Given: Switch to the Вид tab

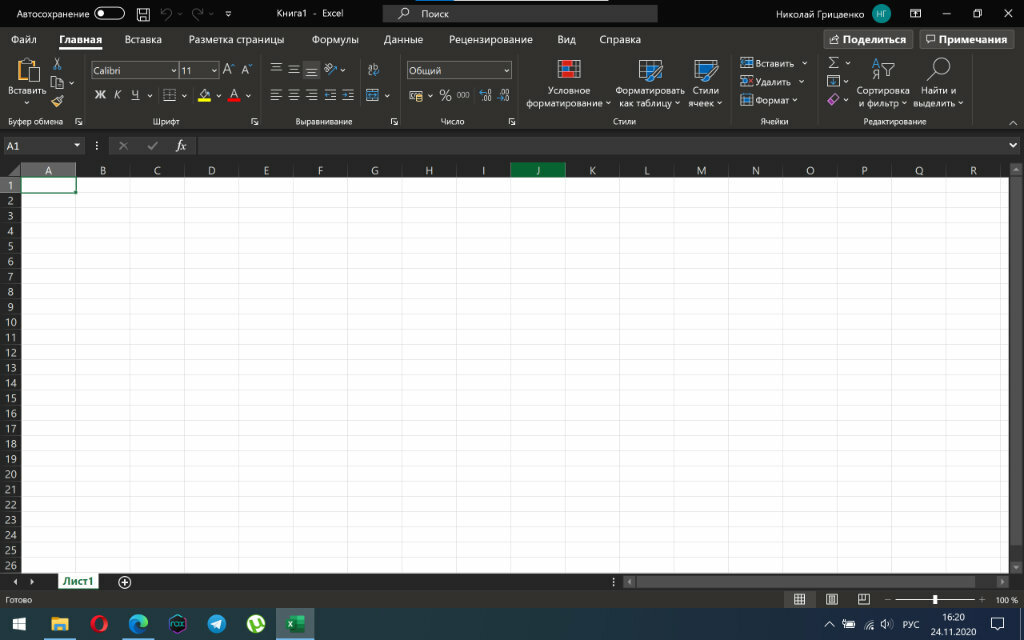Looking at the screenshot, I should (566, 39).
